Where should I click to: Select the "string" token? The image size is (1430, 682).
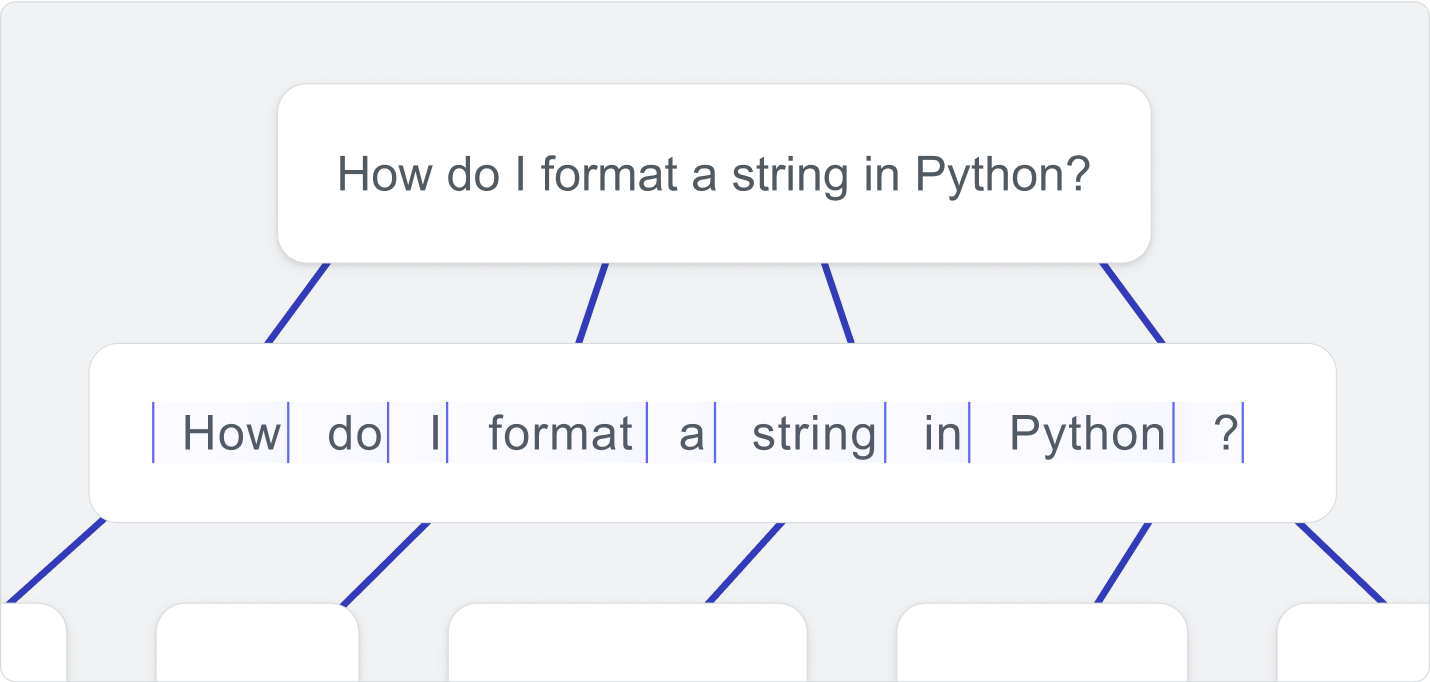pos(801,433)
